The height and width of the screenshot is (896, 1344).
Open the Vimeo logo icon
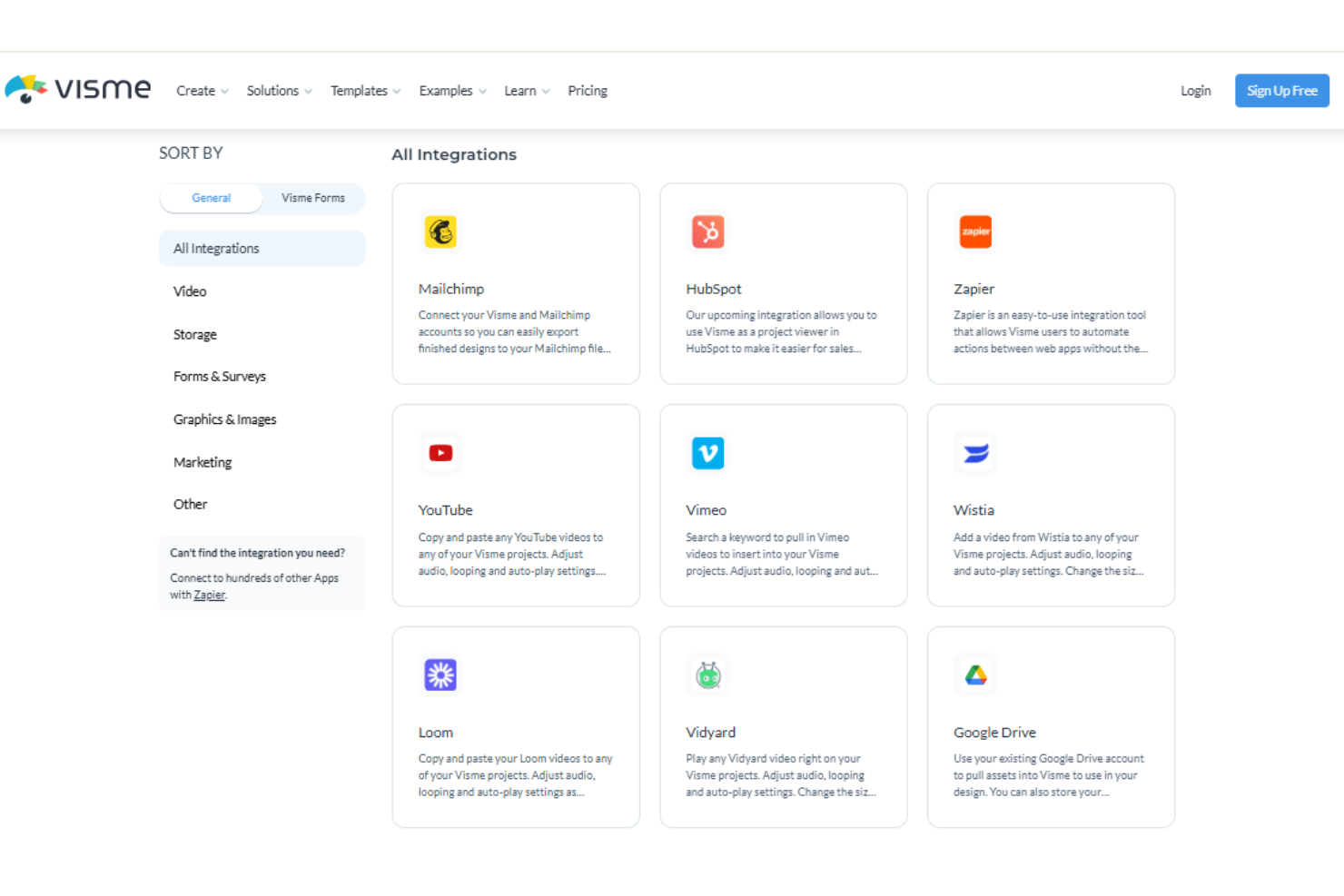click(708, 453)
